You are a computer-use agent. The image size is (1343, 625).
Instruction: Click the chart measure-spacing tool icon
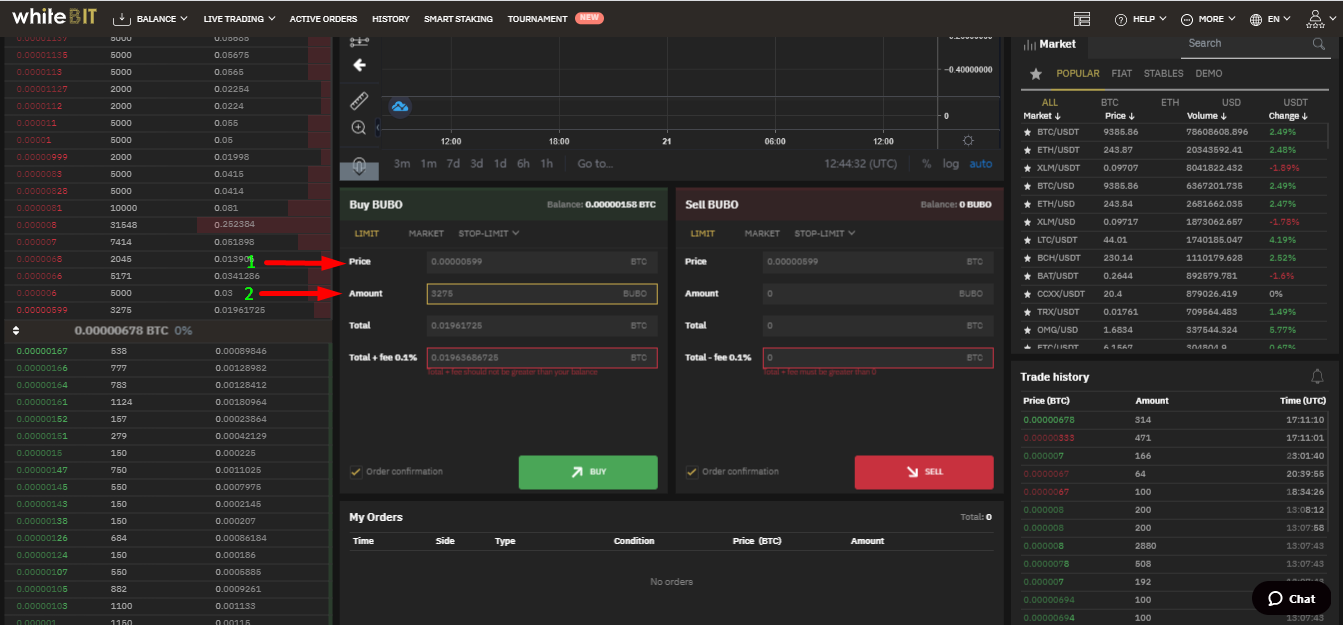pos(360,41)
